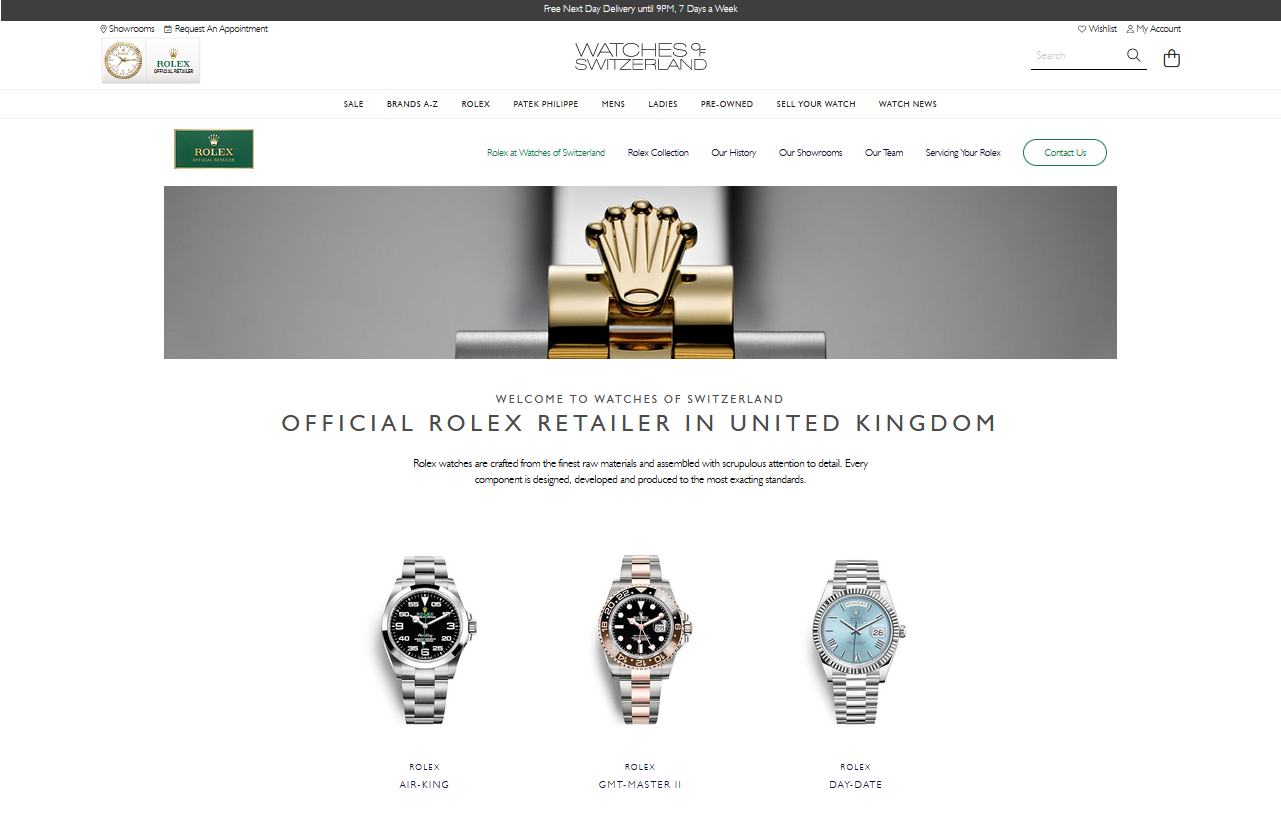This screenshot has width=1281, height=835.
Task: Click Request An Appointment calendar icon
Action: (168, 29)
